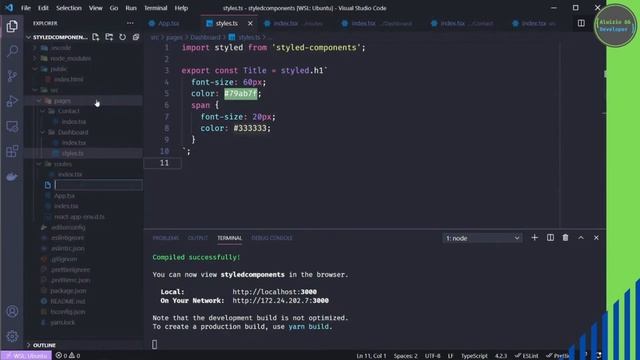Open Explorer views and more actions menu
Image resolution: width=640 pixels, height=360 pixels.
click(130, 23)
